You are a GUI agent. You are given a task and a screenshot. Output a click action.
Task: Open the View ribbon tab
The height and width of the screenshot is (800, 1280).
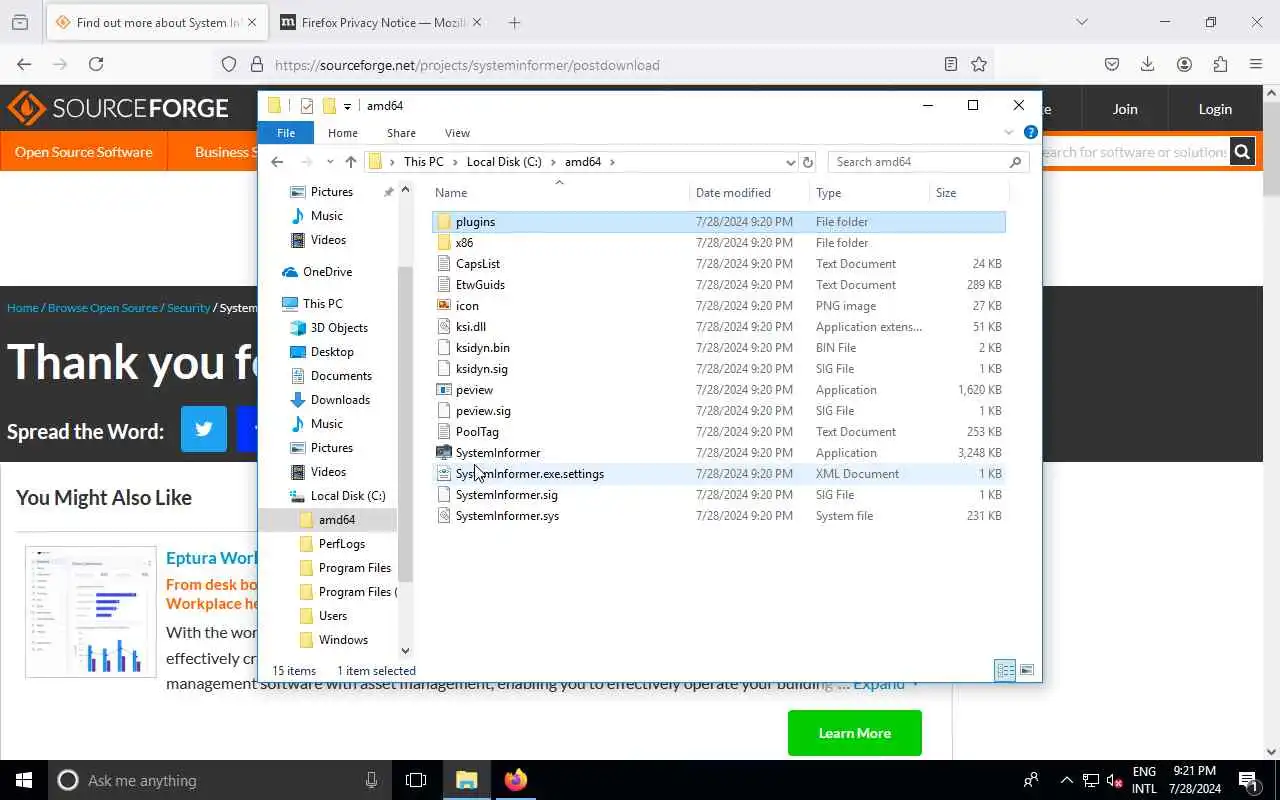point(457,133)
